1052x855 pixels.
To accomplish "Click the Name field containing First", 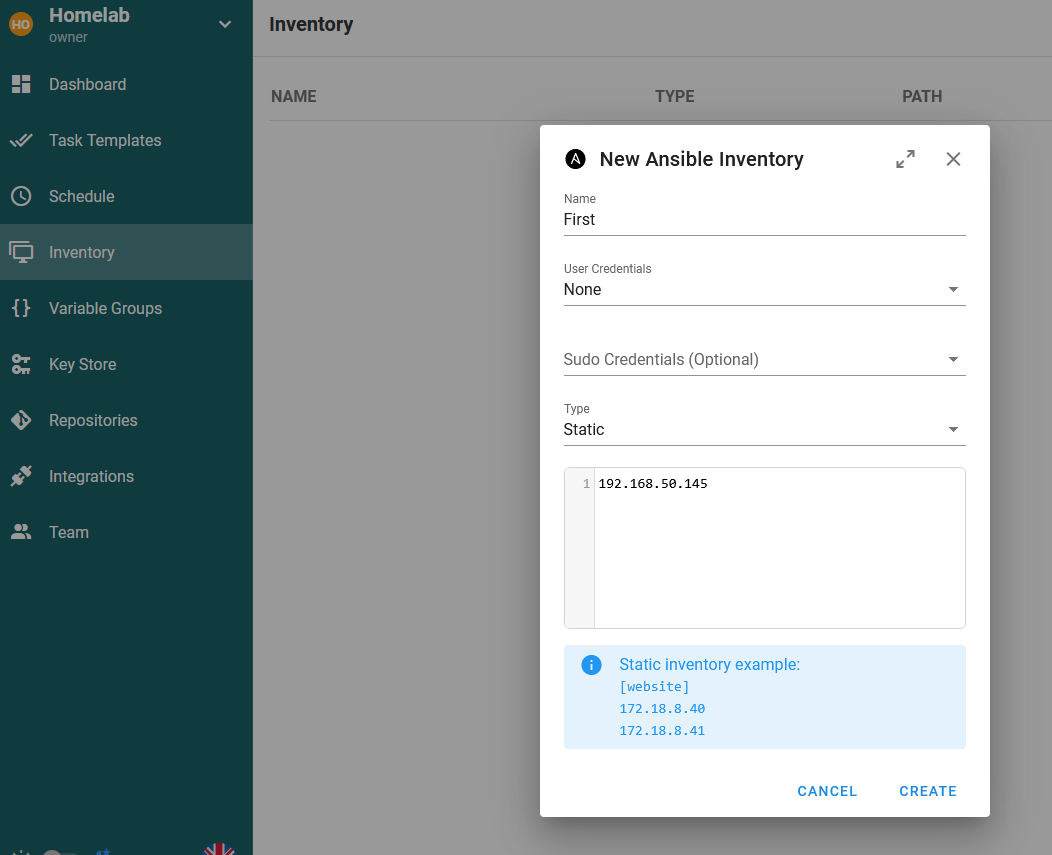I will (764, 219).
